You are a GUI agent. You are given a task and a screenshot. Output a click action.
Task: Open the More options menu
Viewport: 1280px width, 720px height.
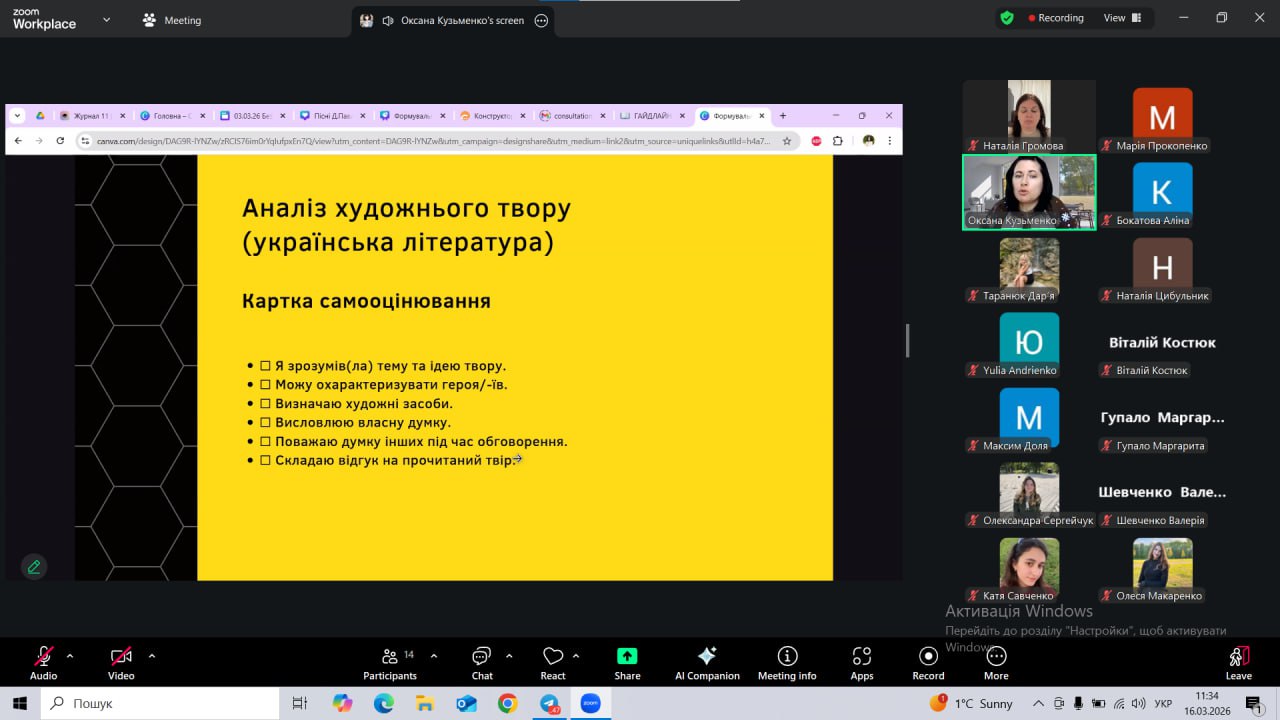point(996,662)
